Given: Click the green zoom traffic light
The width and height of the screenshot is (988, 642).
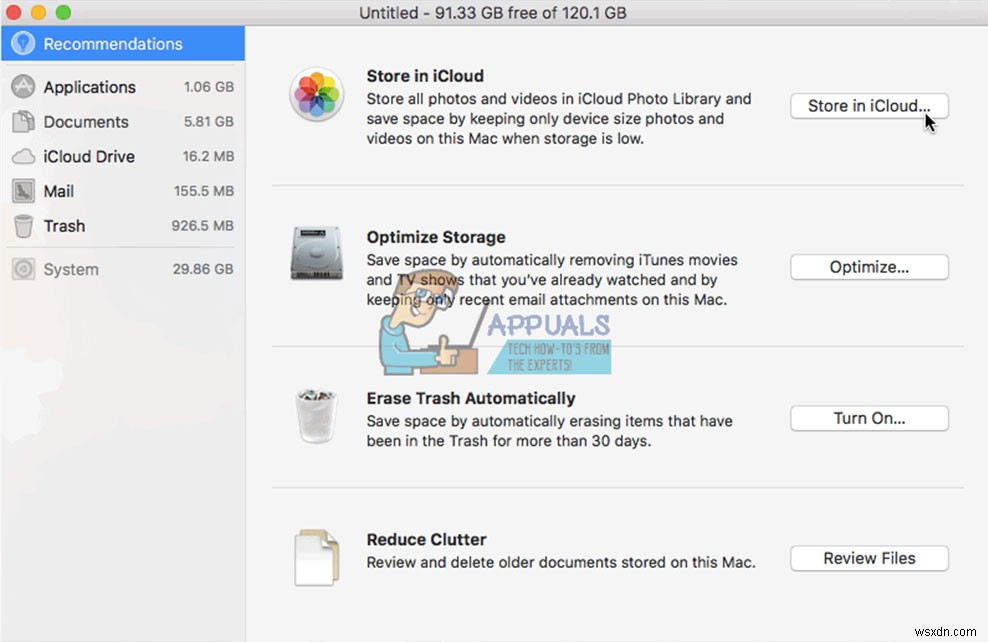Looking at the screenshot, I should click(x=64, y=13).
